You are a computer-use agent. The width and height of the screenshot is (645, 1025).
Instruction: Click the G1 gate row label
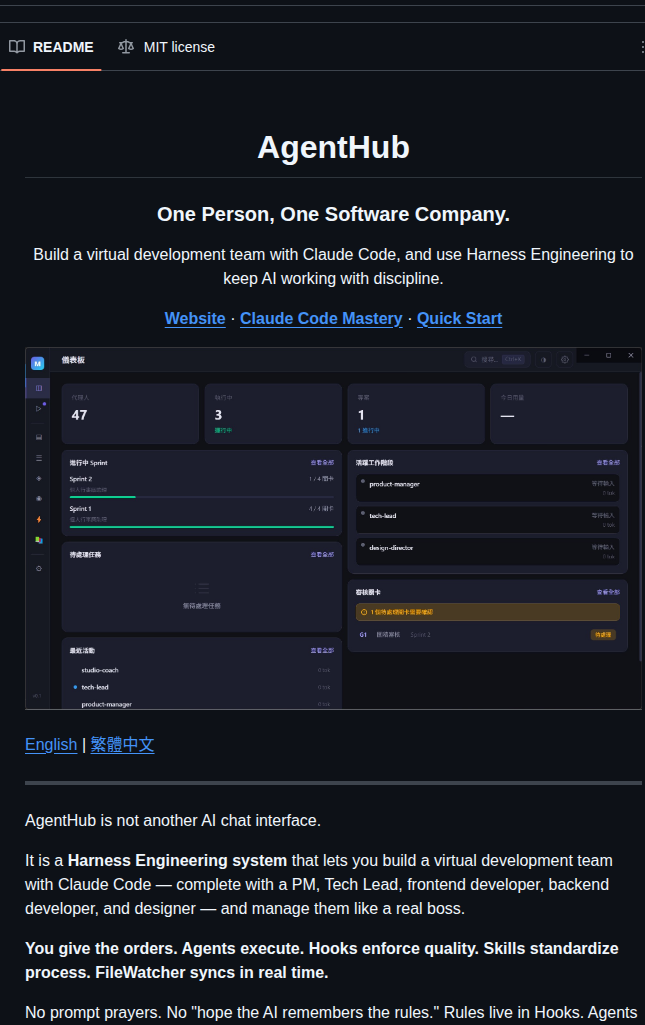363,635
